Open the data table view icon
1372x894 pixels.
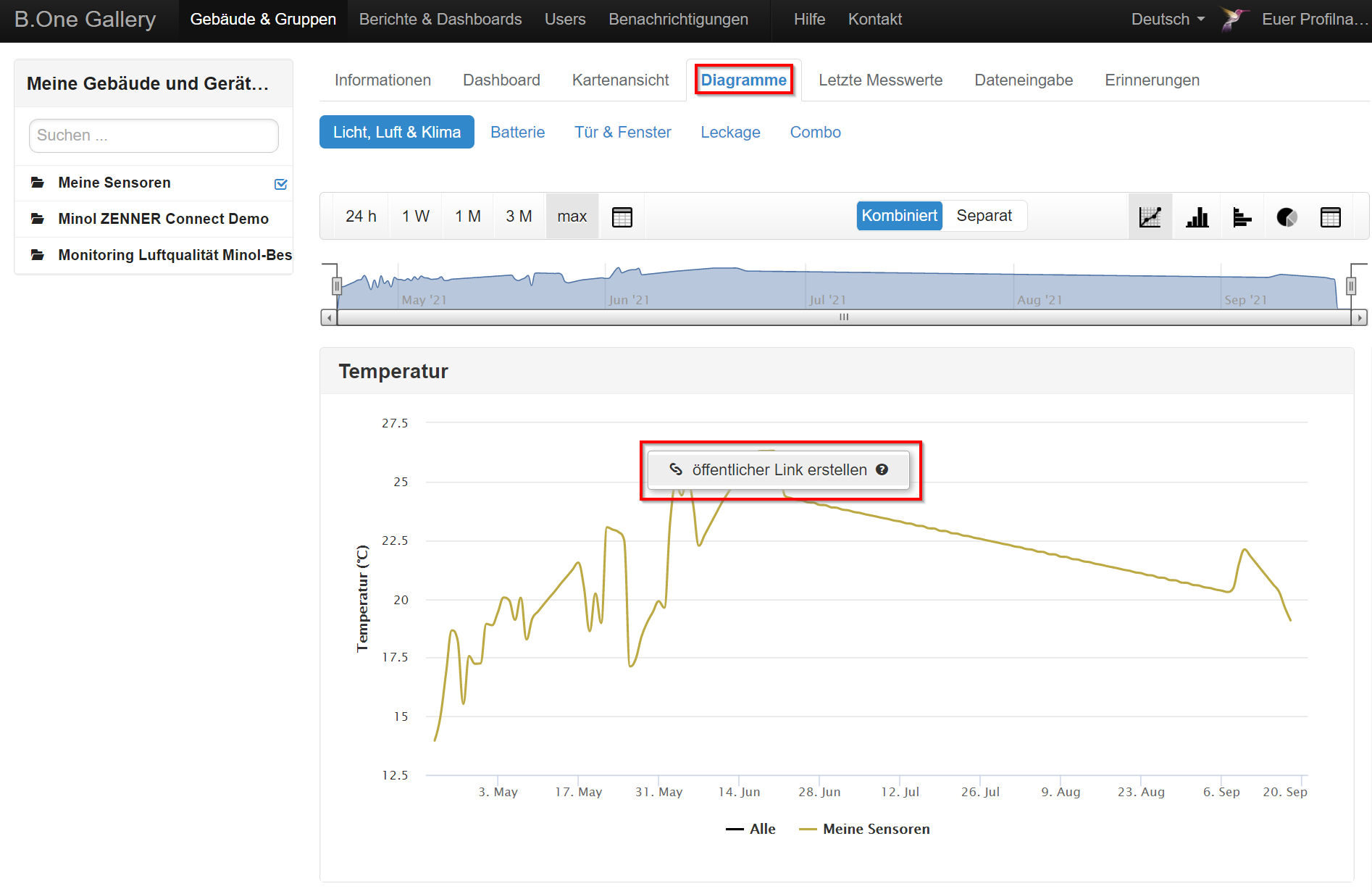pos(1331,217)
